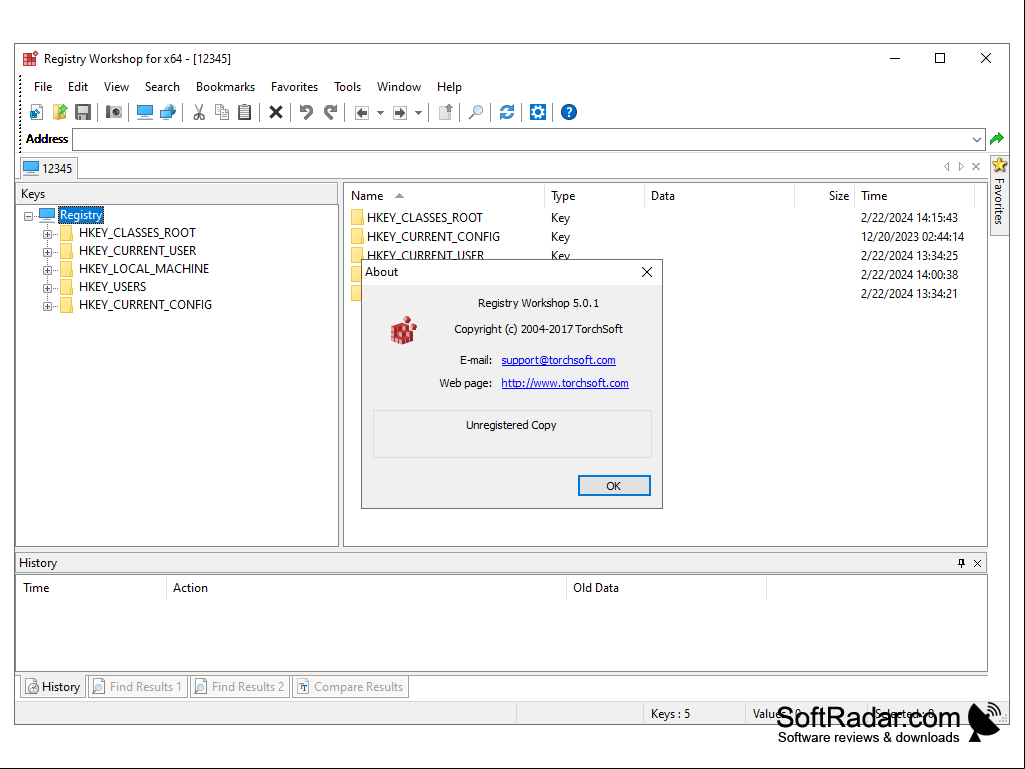Open the Edit menu
The height and width of the screenshot is (769, 1025).
click(78, 87)
